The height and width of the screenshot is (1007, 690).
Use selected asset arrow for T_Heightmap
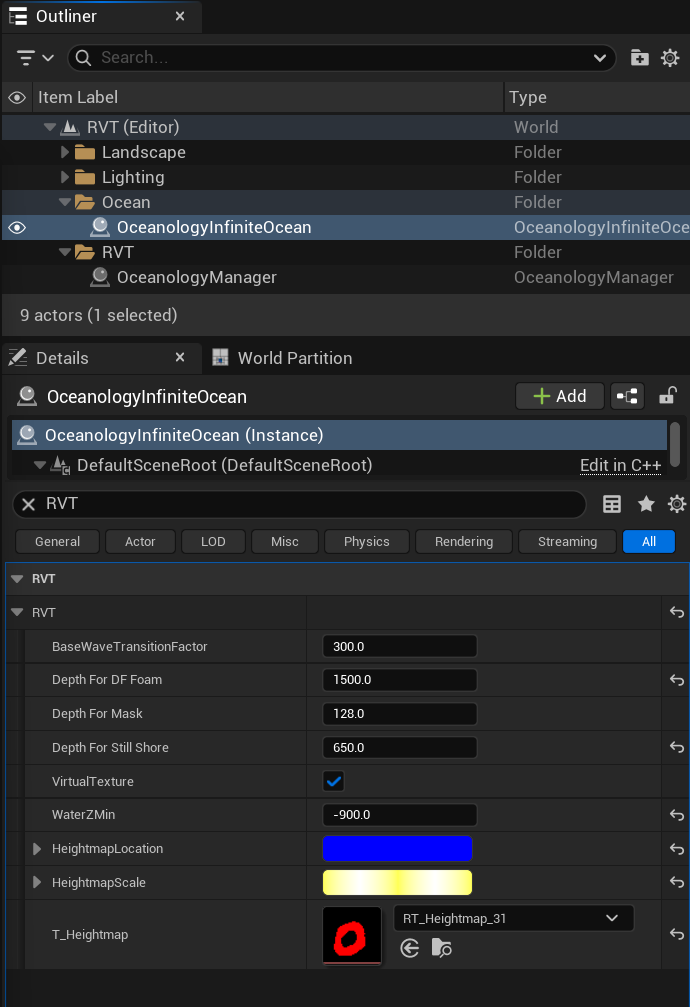click(409, 948)
